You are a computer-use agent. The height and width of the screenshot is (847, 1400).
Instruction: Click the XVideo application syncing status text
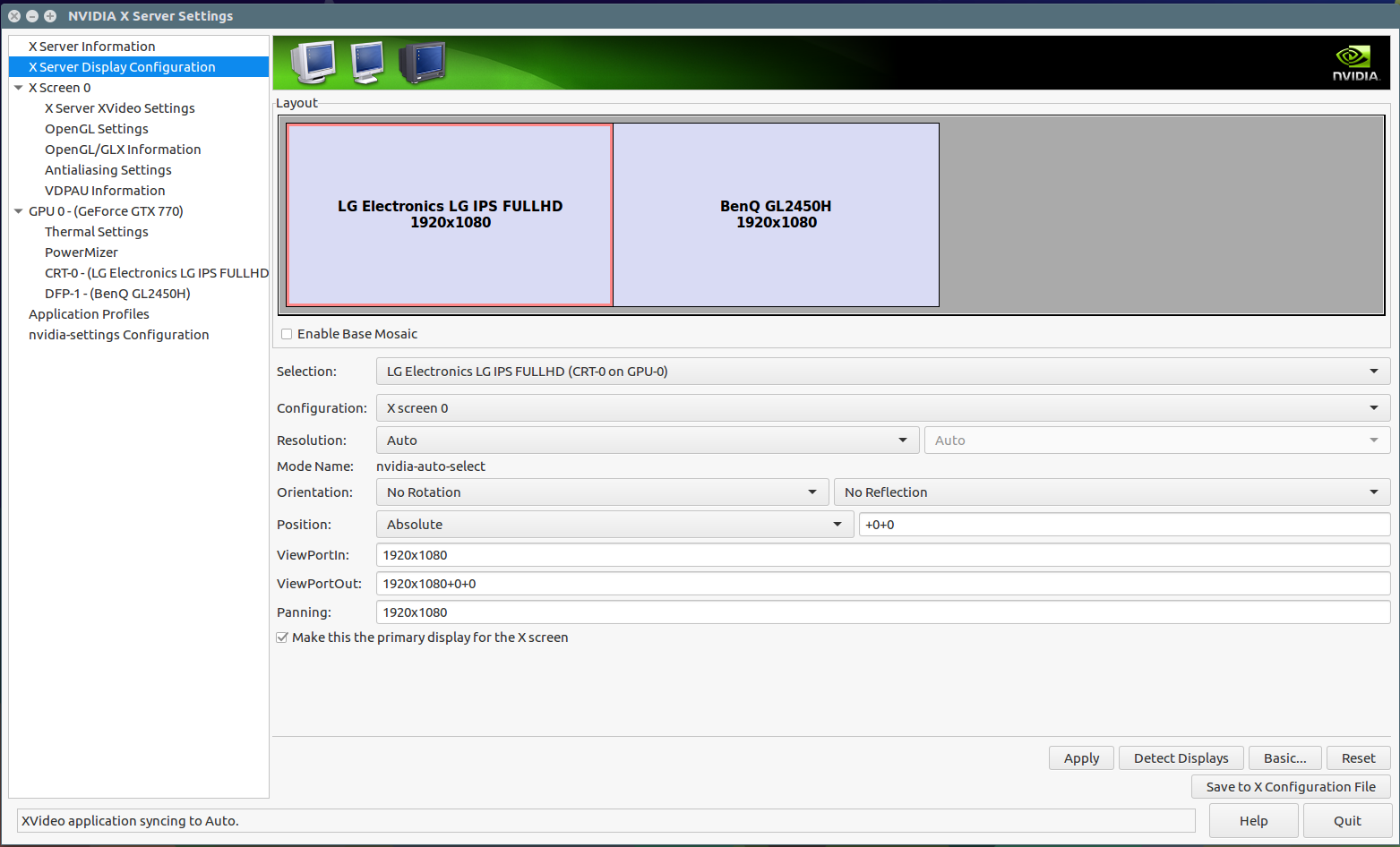[x=130, y=821]
